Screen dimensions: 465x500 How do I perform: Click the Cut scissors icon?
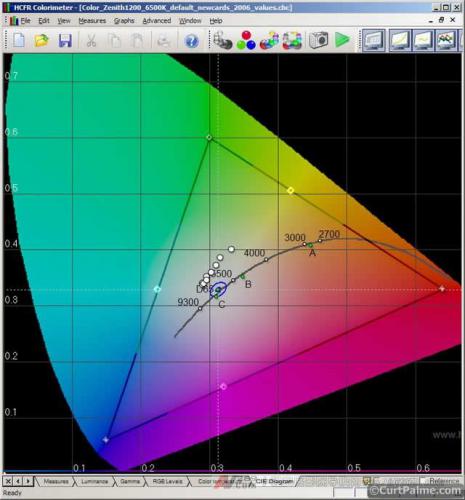pyautogui.click(x=91, y=41)
